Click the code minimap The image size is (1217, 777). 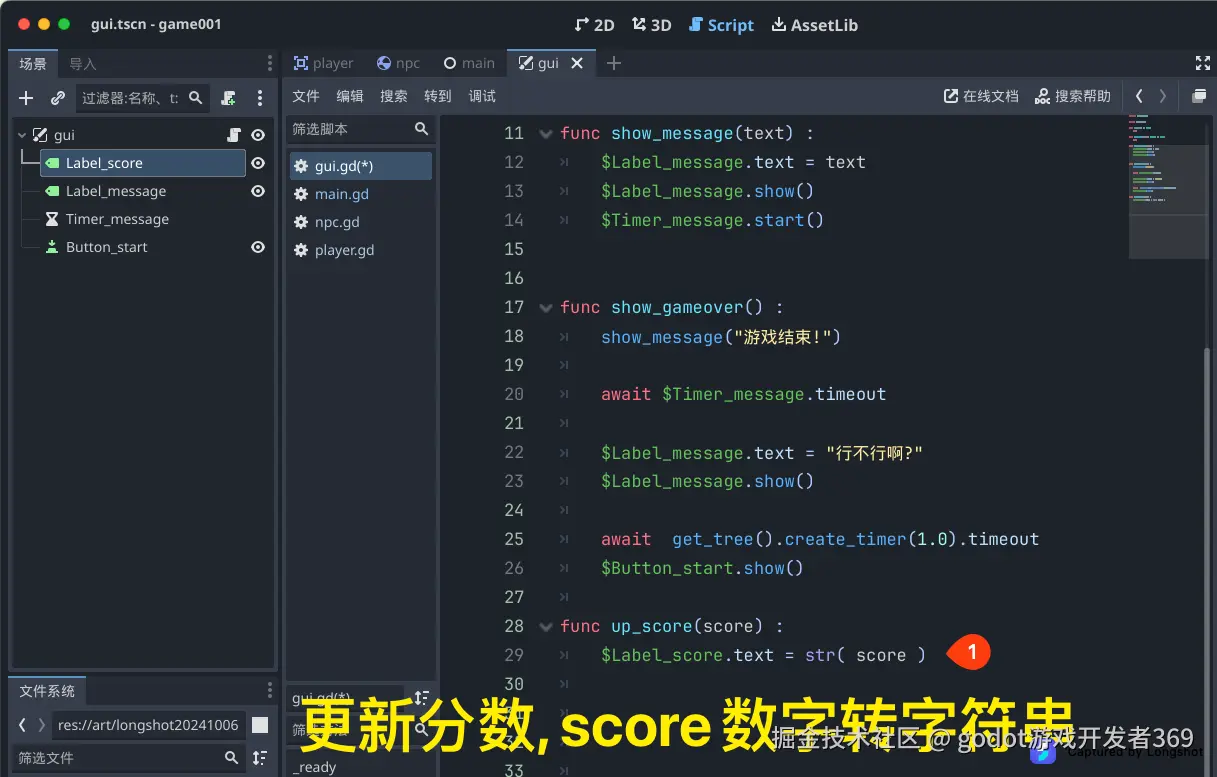click(1167, 185)
